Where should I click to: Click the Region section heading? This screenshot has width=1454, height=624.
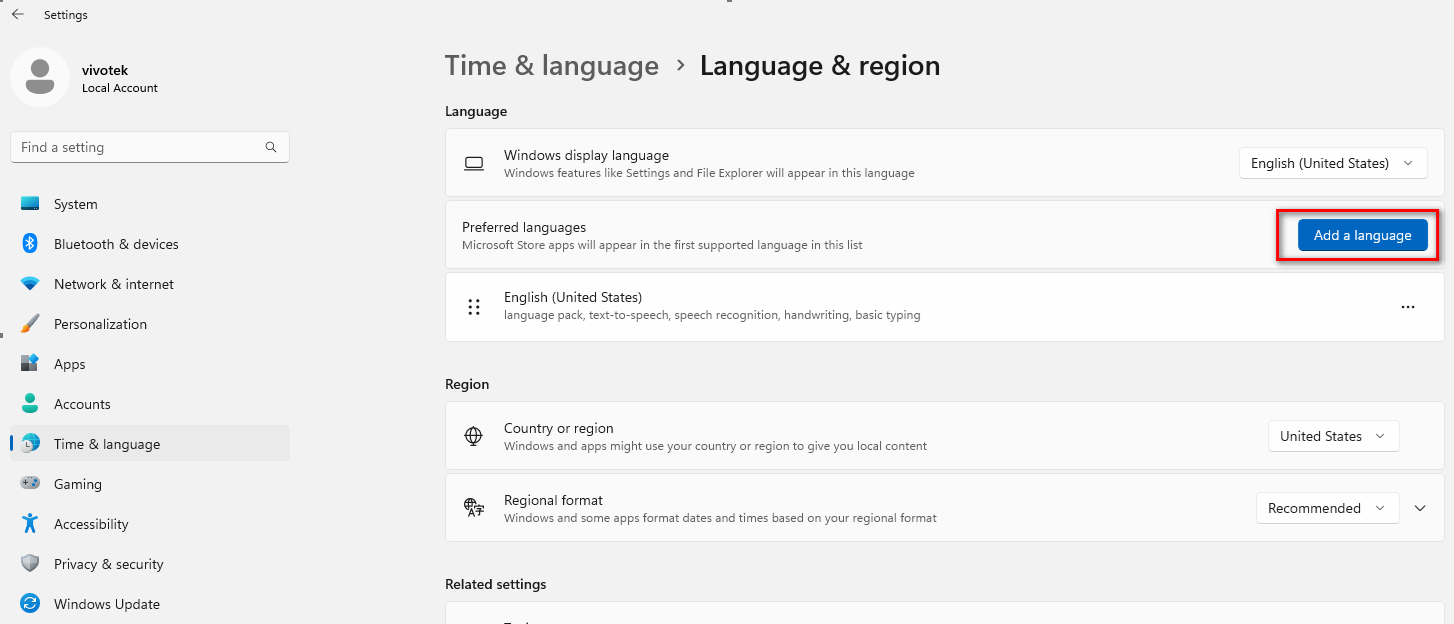pyautogui.click(x=467, y=384)
